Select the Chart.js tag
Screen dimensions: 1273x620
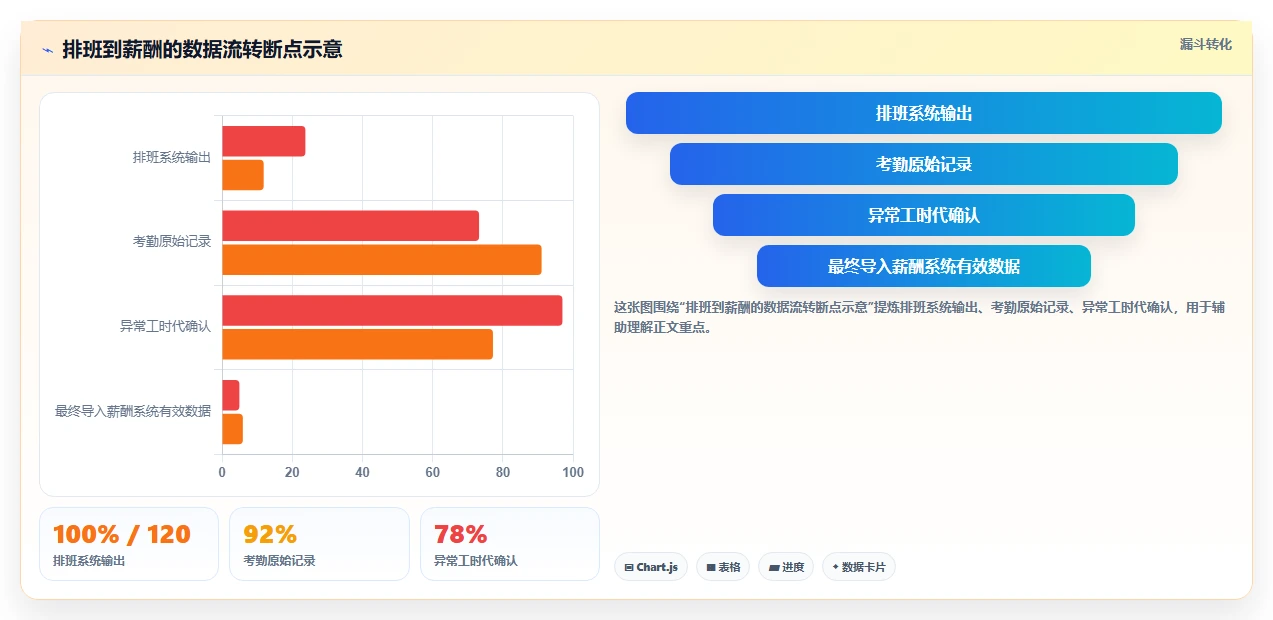[x=651, y=567]
